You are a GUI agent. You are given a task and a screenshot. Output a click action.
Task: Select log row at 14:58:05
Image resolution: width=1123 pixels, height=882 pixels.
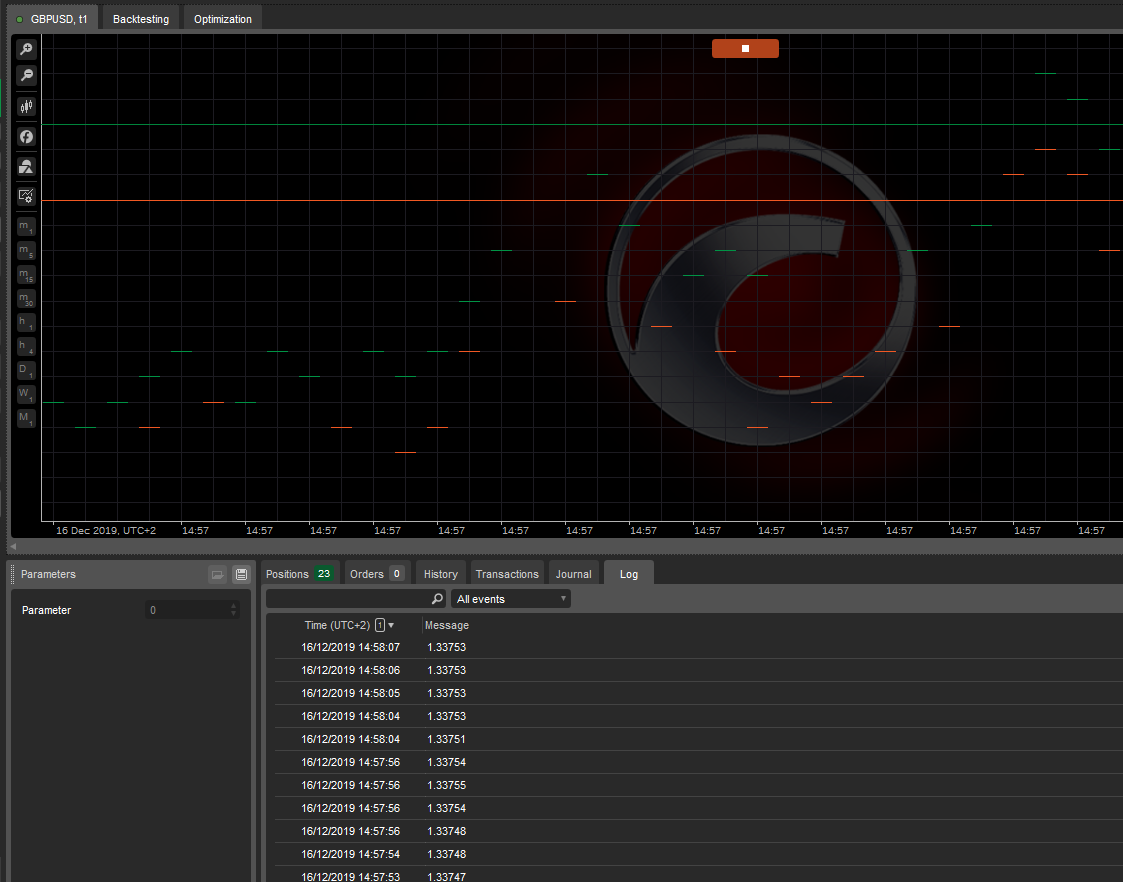[698, 693]
